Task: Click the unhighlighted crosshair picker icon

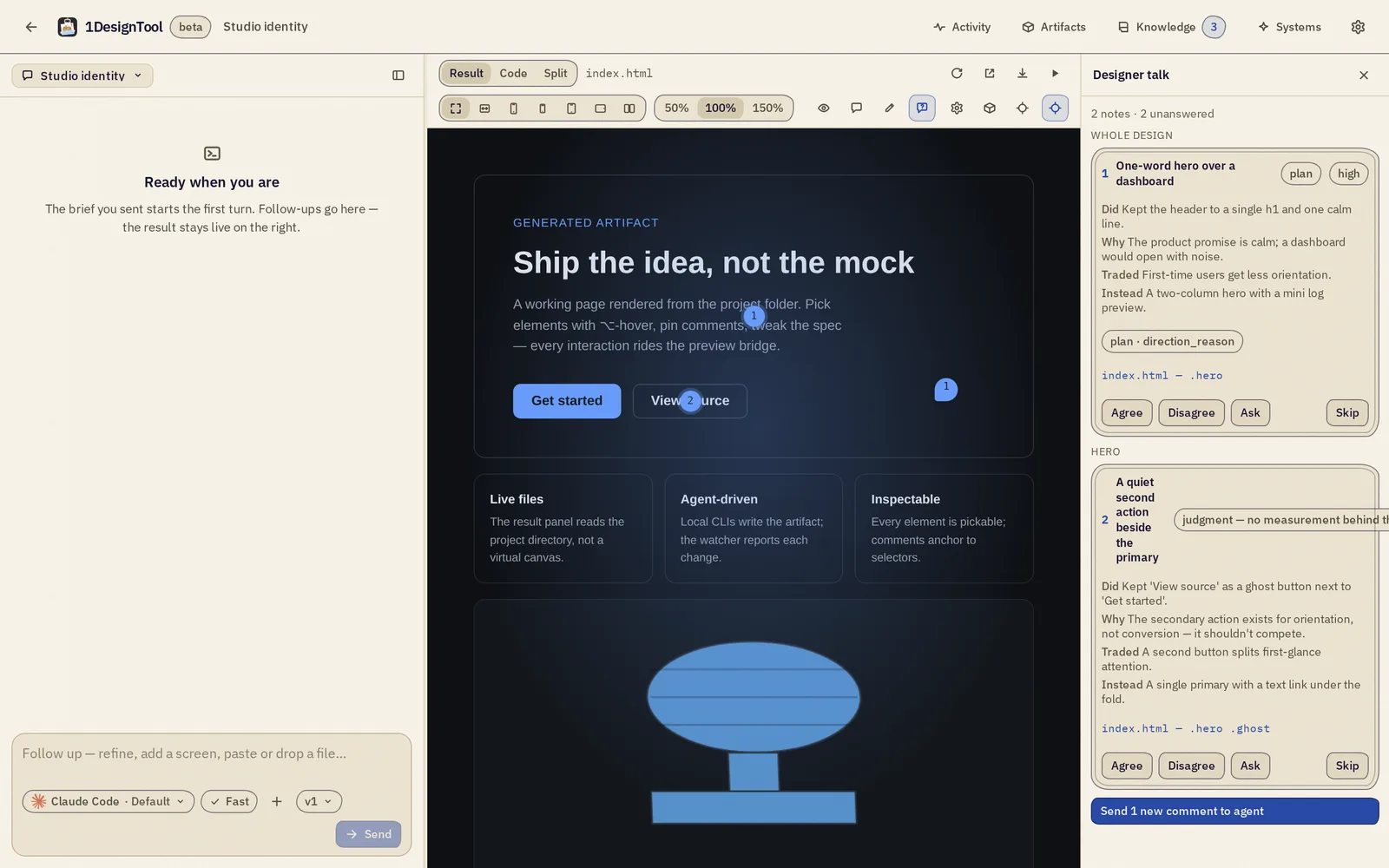Action: click(x=1023, y=108)
